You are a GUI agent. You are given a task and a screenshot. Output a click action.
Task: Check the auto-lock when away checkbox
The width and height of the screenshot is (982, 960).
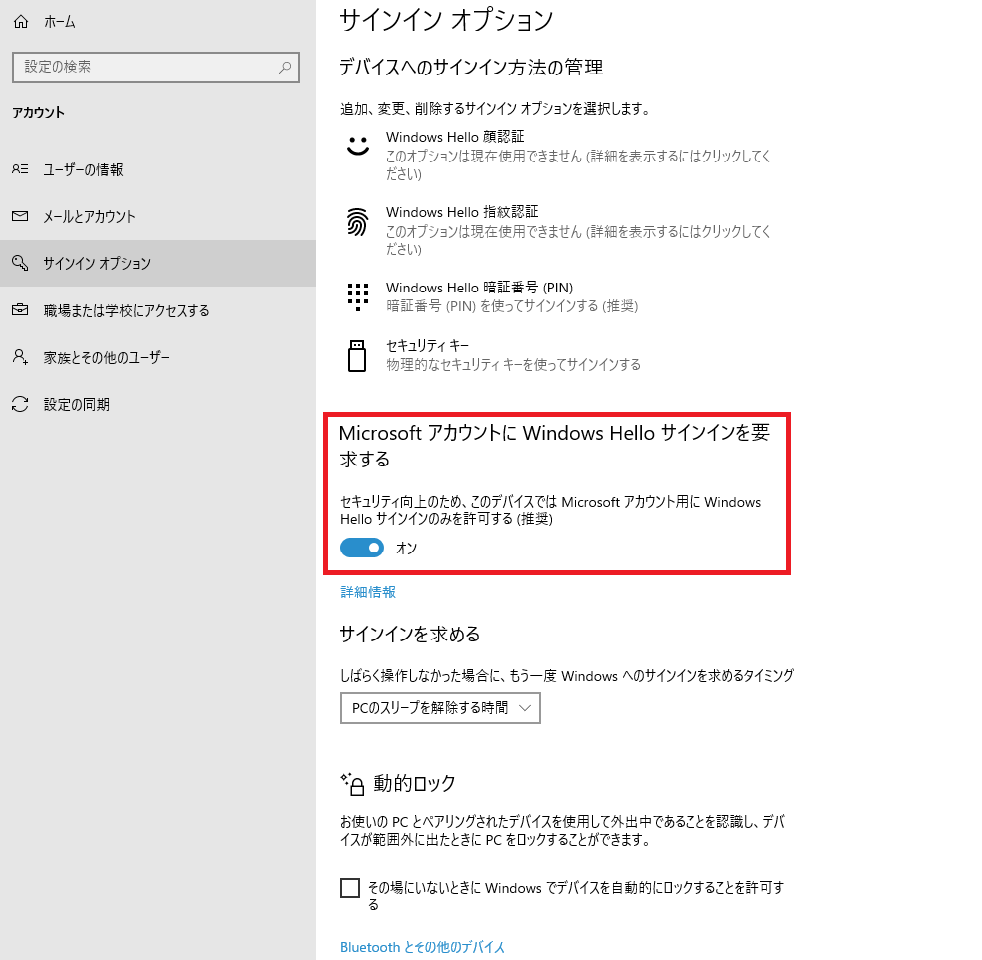[x=350, y=887]
